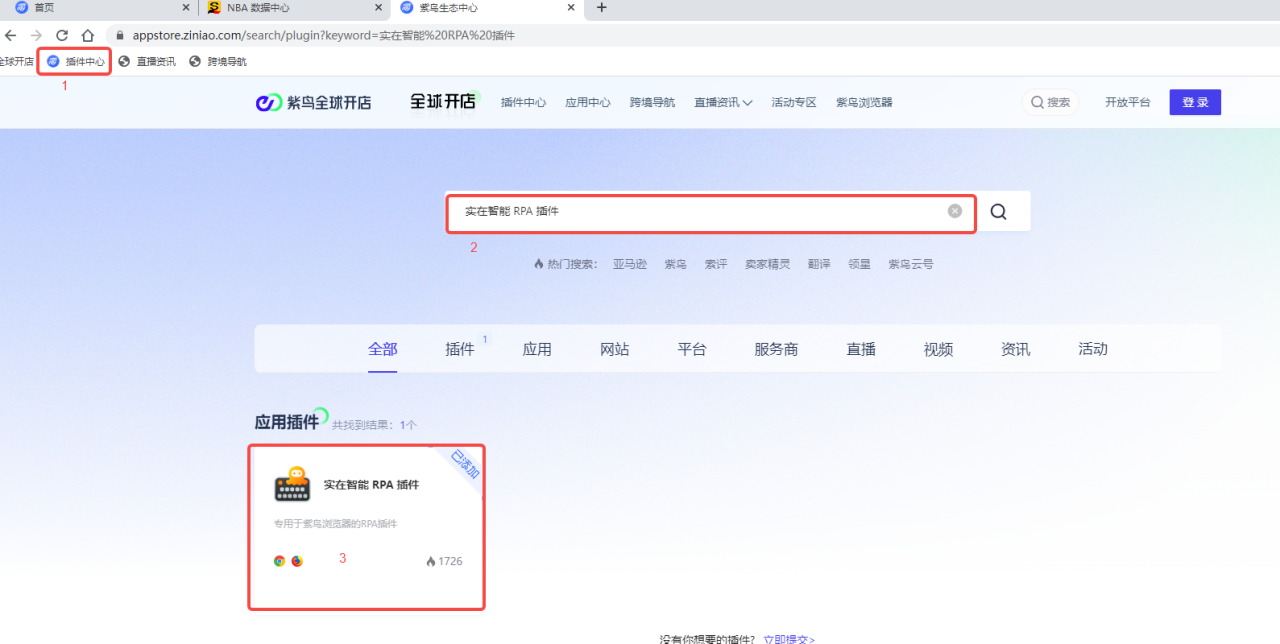Select the 直播 results tab
Screen dimensions: 1280x644
tap(861, 349)
